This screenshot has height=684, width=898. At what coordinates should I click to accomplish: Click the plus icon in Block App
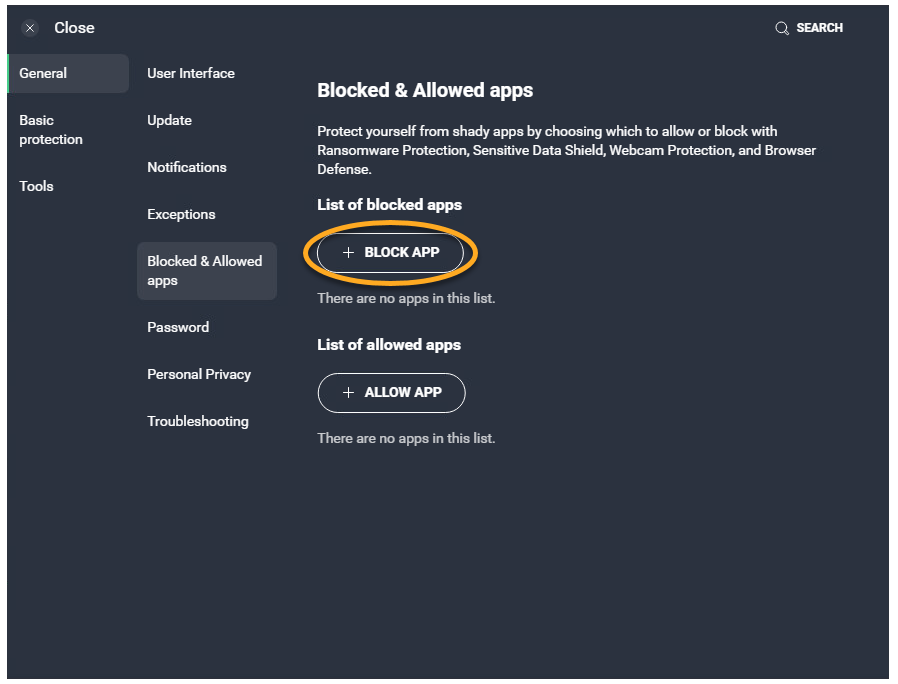(348, 253)
